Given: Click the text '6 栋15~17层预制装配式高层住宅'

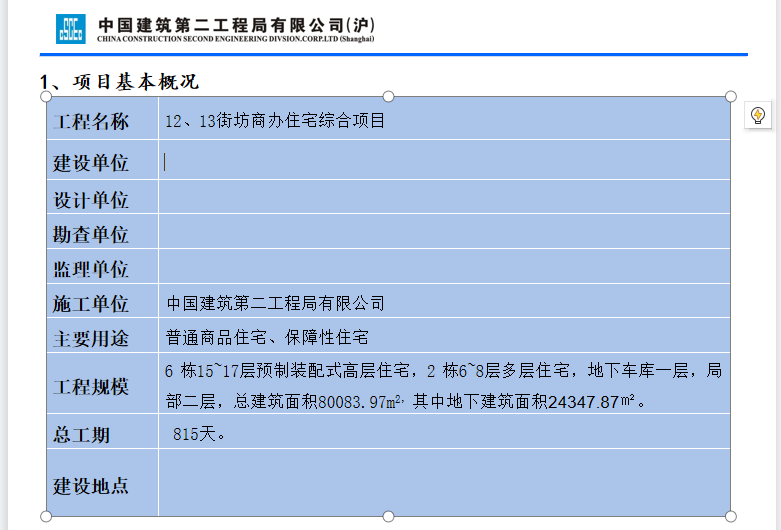Looking at the screenshot, I should point(287,371).
